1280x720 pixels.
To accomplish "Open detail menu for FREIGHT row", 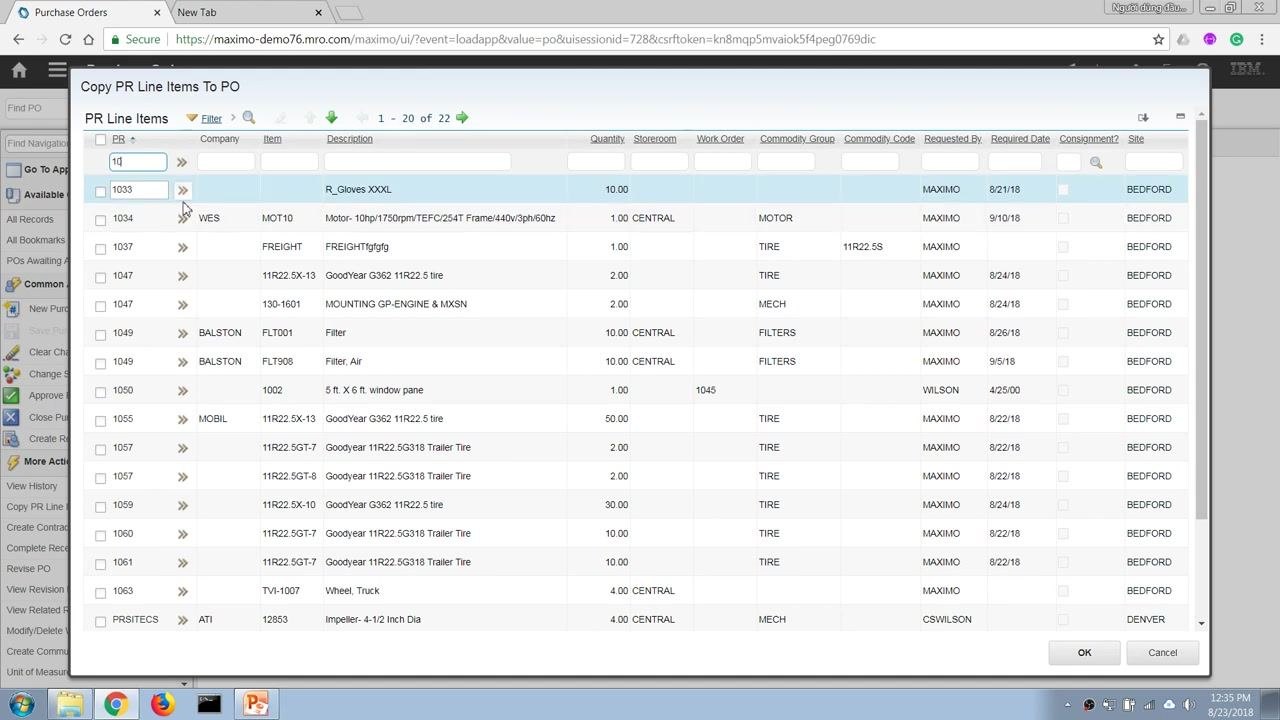I will [x=182, y=247].
